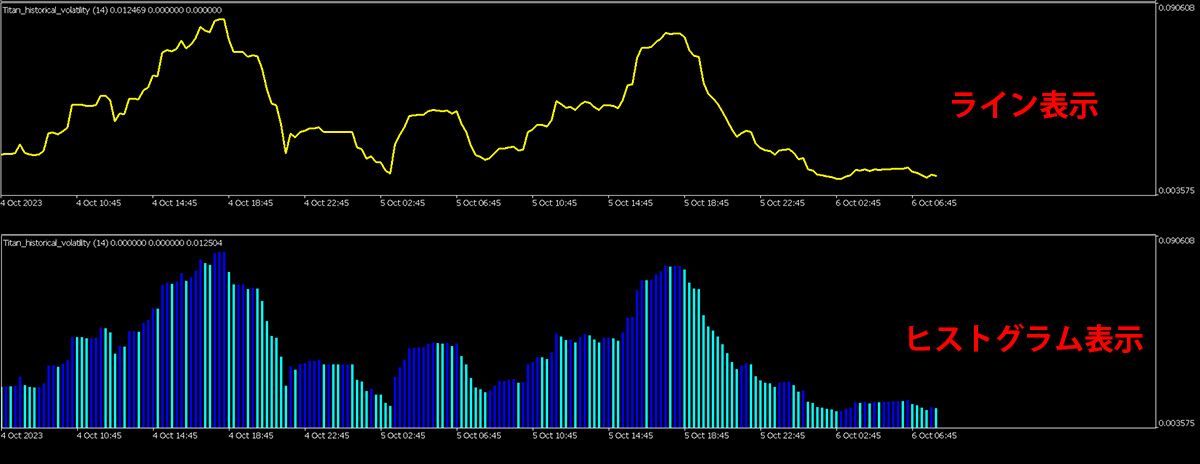Click the 0.003575 scale value on histogram chart
The height and width of the screenshot is (464, 1200).
tap(1177, 423)
